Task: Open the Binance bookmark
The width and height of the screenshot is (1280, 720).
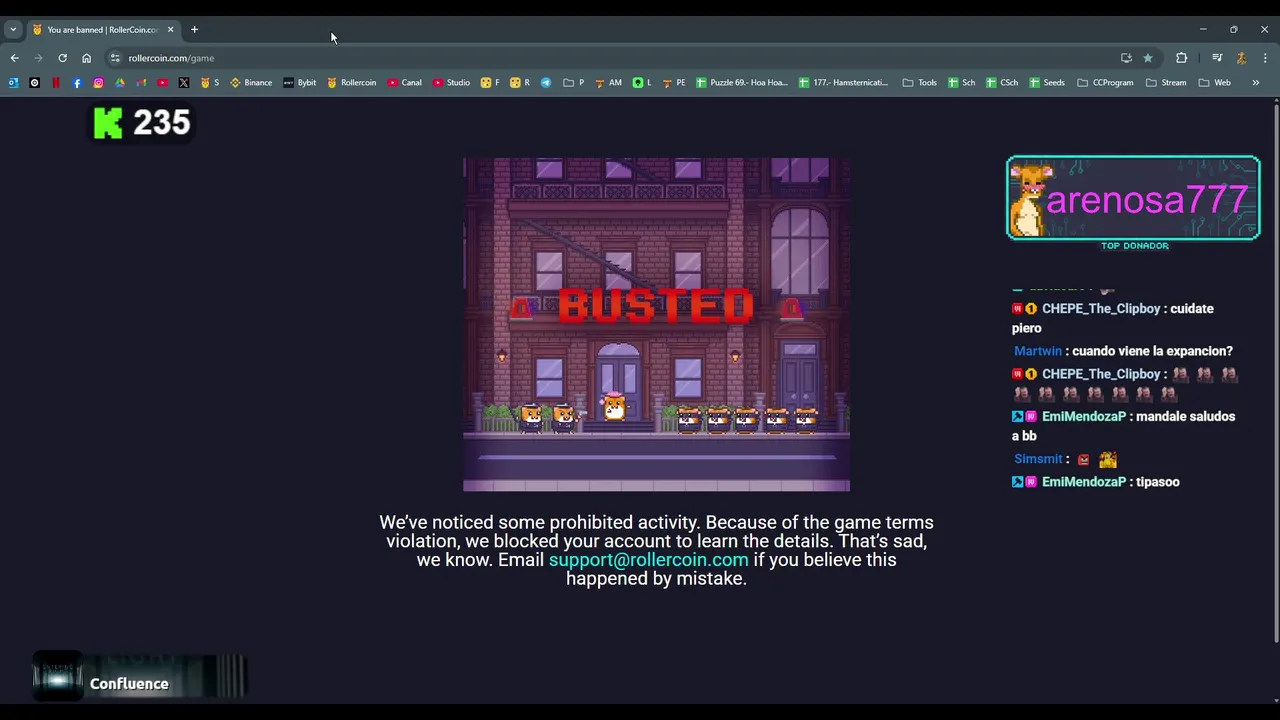Action: click(251, 83)
